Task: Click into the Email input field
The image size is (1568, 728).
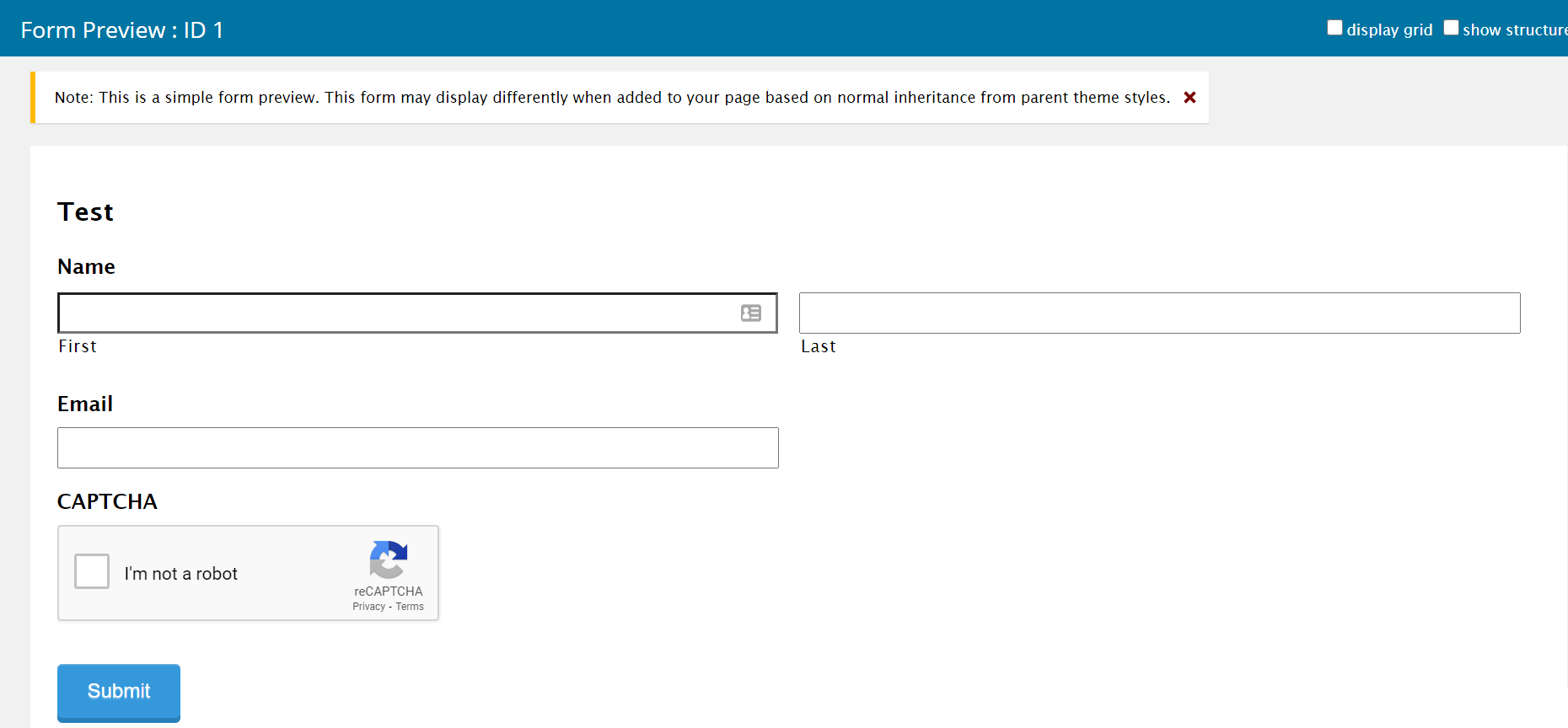Action: click(418, 447)
